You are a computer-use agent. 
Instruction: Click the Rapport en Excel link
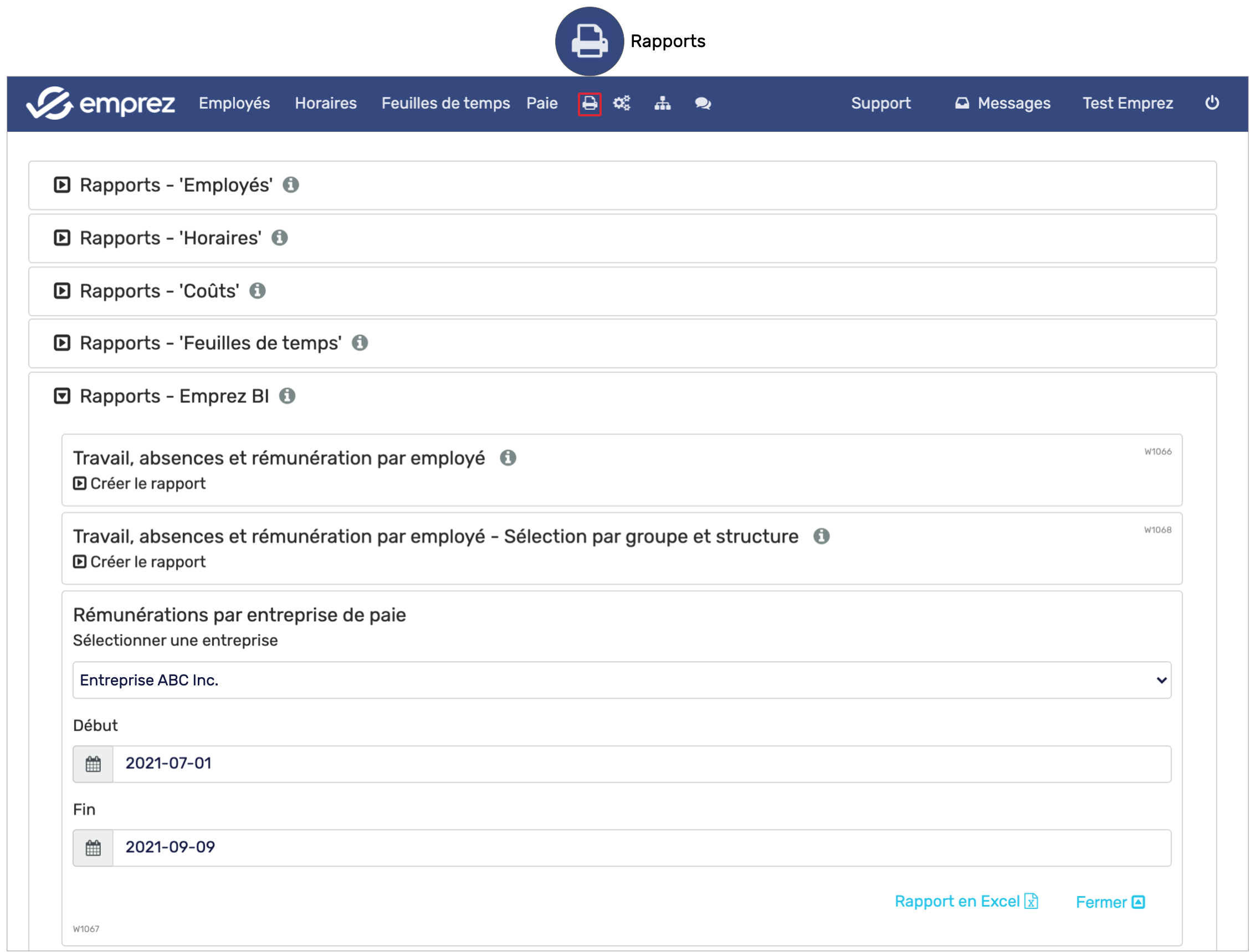point(966,902)
